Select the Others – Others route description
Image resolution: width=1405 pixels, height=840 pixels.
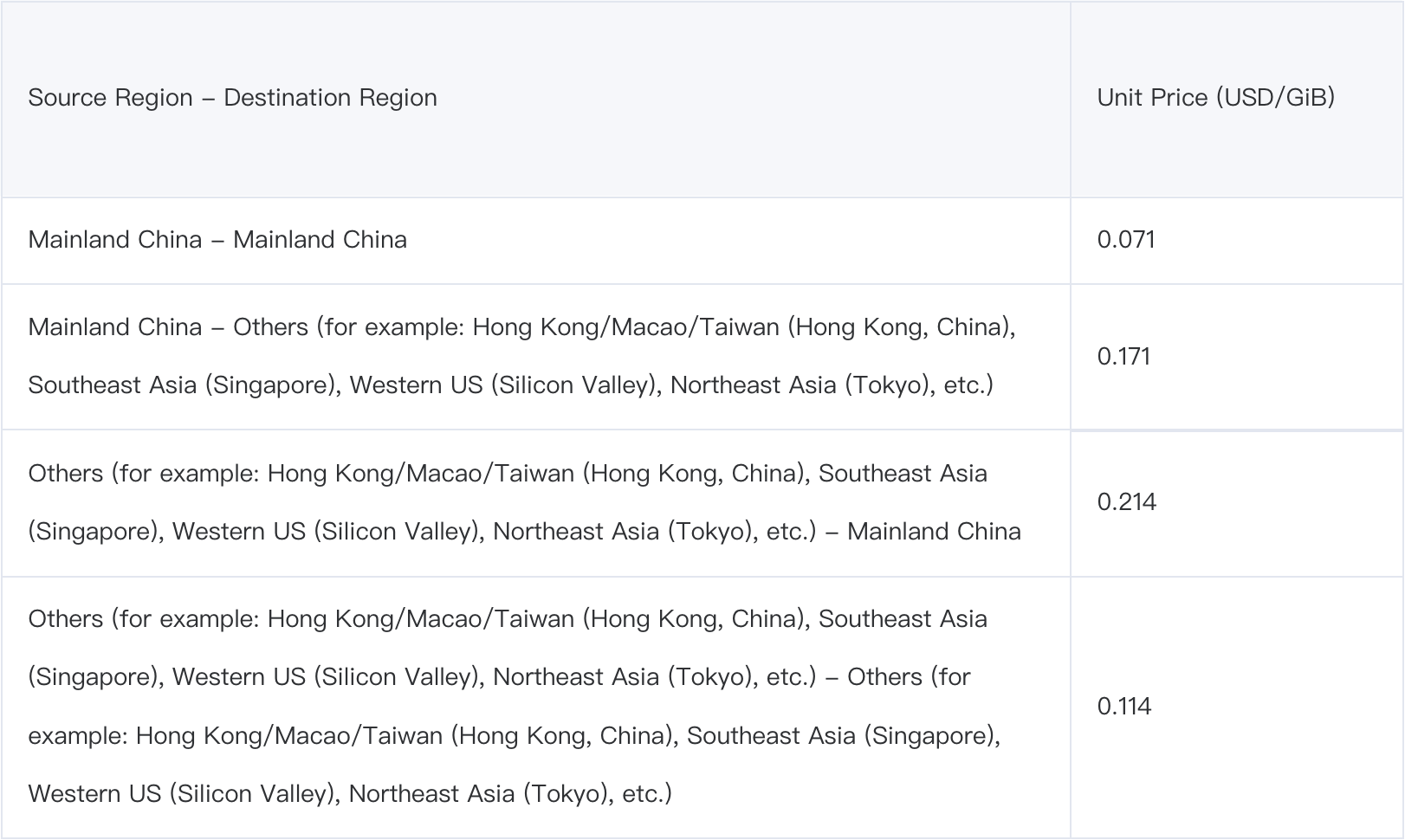pos(515,707)
